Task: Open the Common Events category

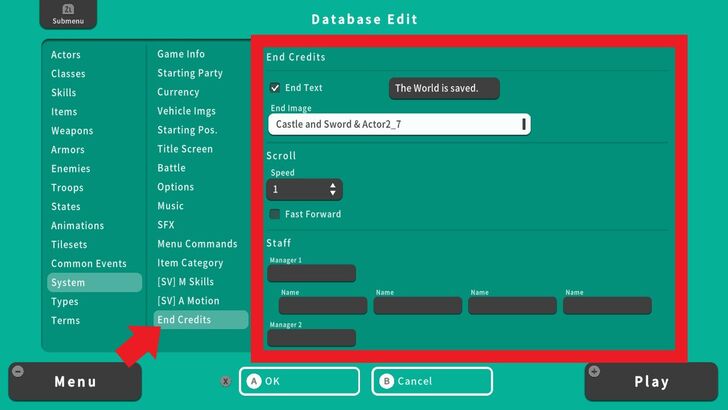Action: (x=89, y=264)
